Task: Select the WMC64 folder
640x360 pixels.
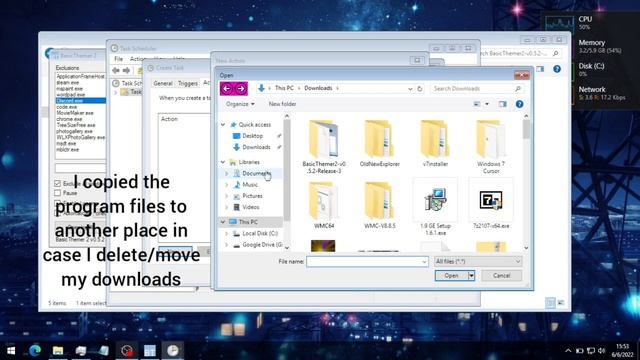Action: (x=324, y=205)
